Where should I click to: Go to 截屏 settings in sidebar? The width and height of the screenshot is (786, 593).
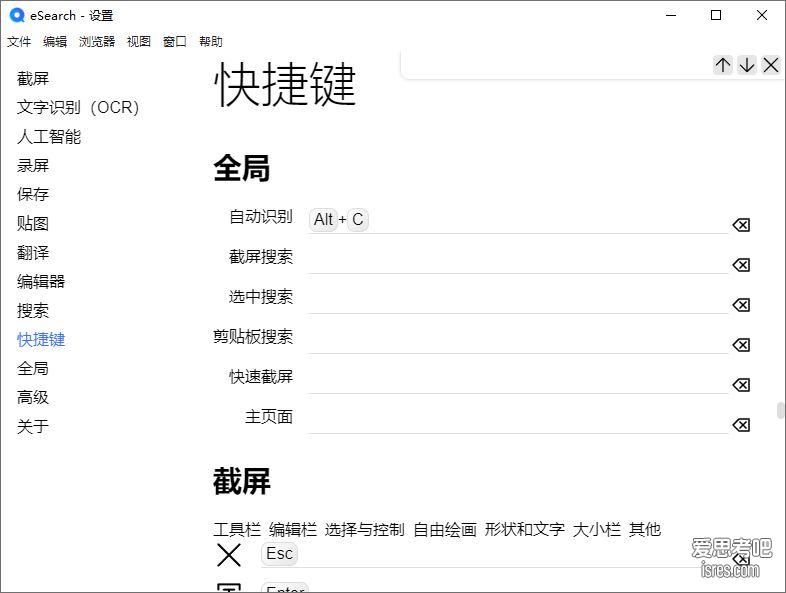tap(33, 79)
